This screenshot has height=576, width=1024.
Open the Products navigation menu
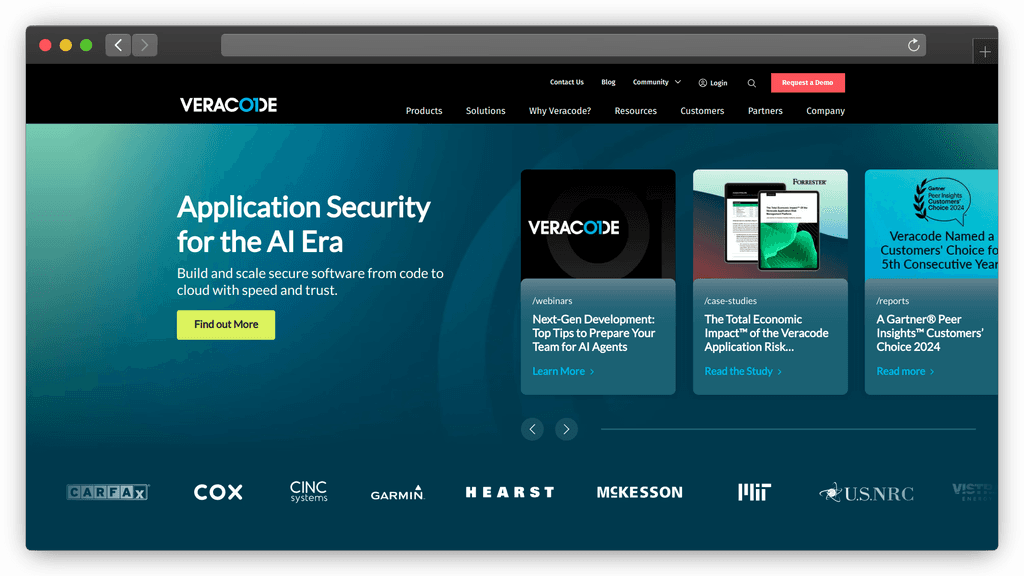tap(424, 111)
